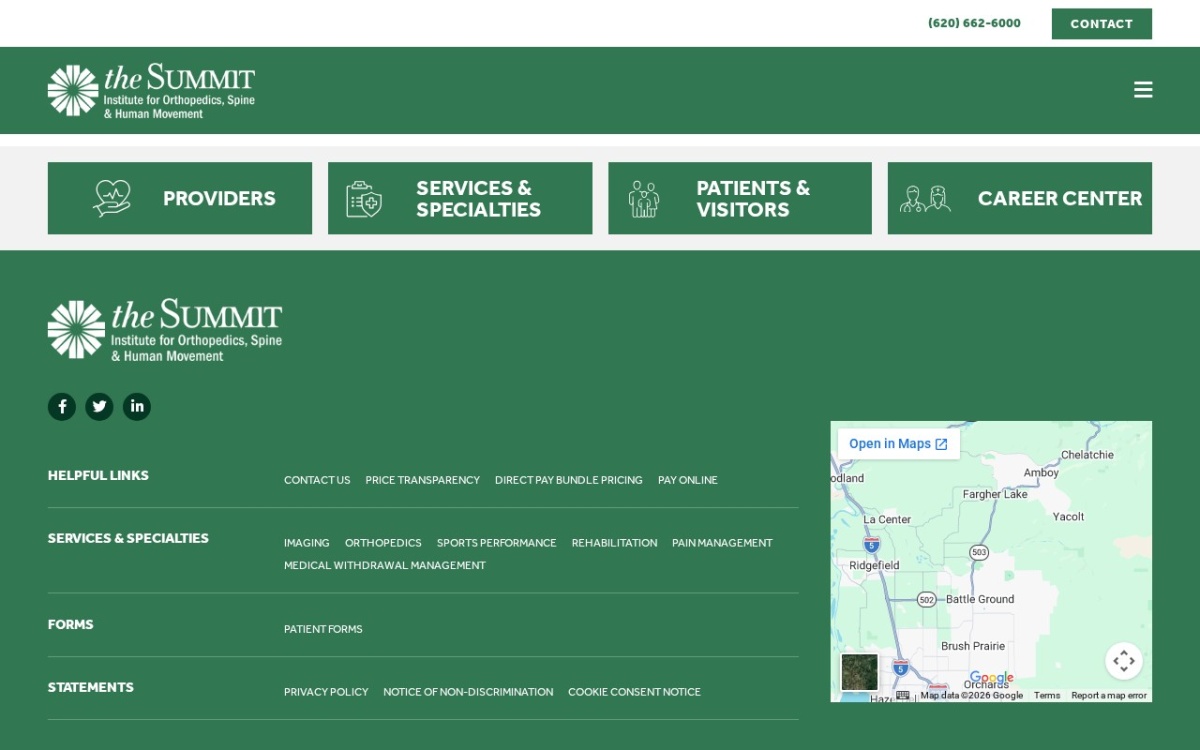Click Battle Ground on the map
This screenshot has height=750, width=1200.
click(x=980, y=599)
